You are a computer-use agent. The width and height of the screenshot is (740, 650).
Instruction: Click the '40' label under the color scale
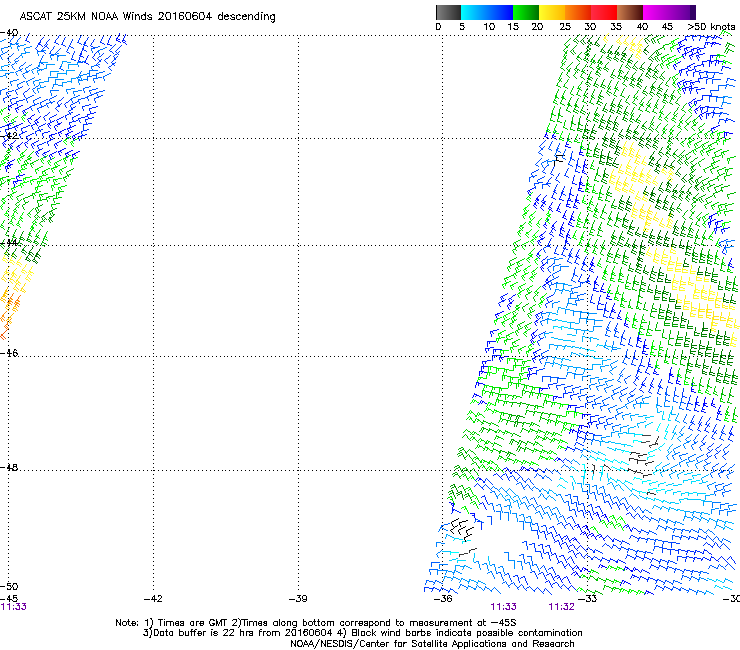point(642,27)
